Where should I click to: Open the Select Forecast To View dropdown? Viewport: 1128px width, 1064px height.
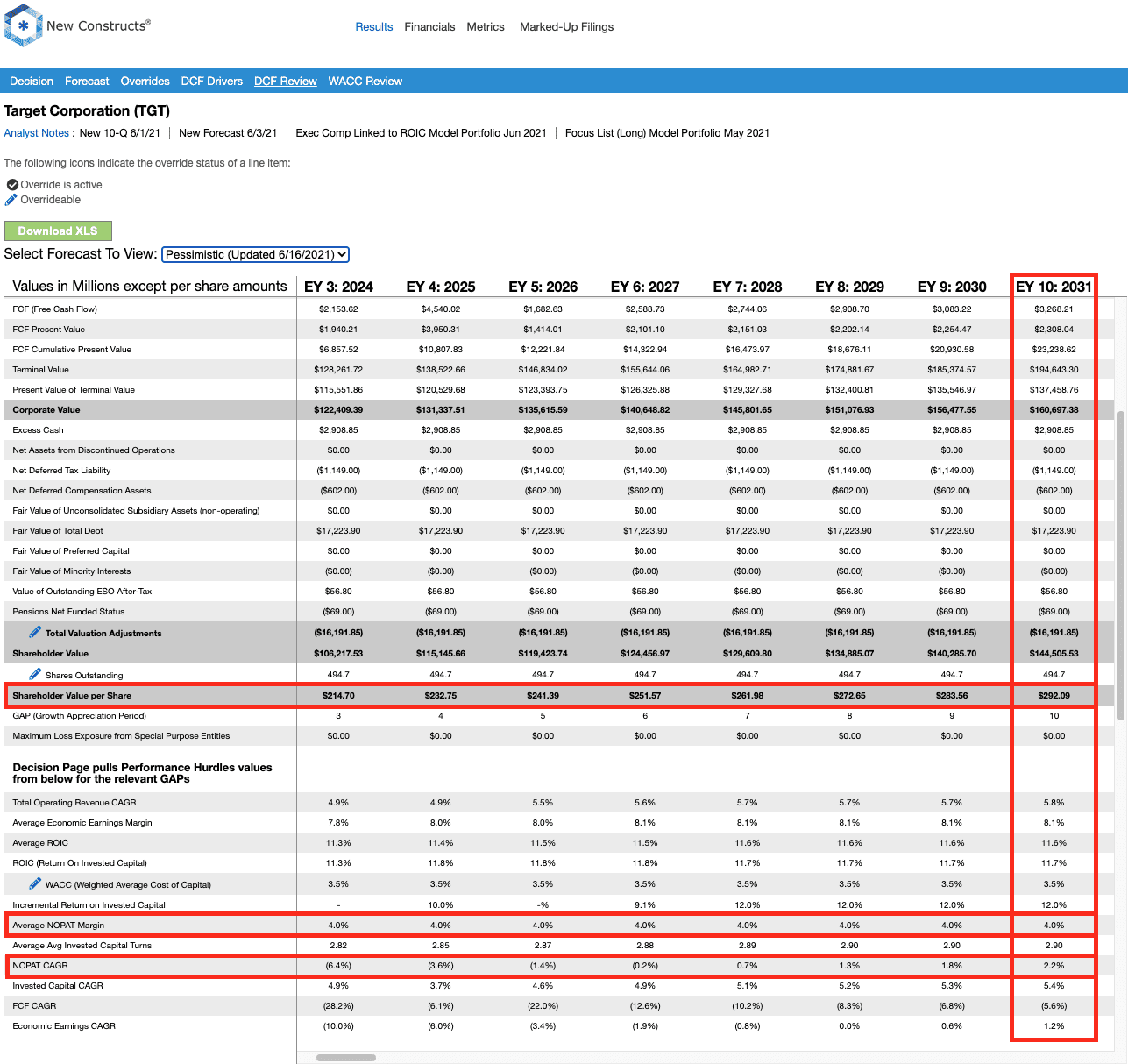(x=255, y=254)
